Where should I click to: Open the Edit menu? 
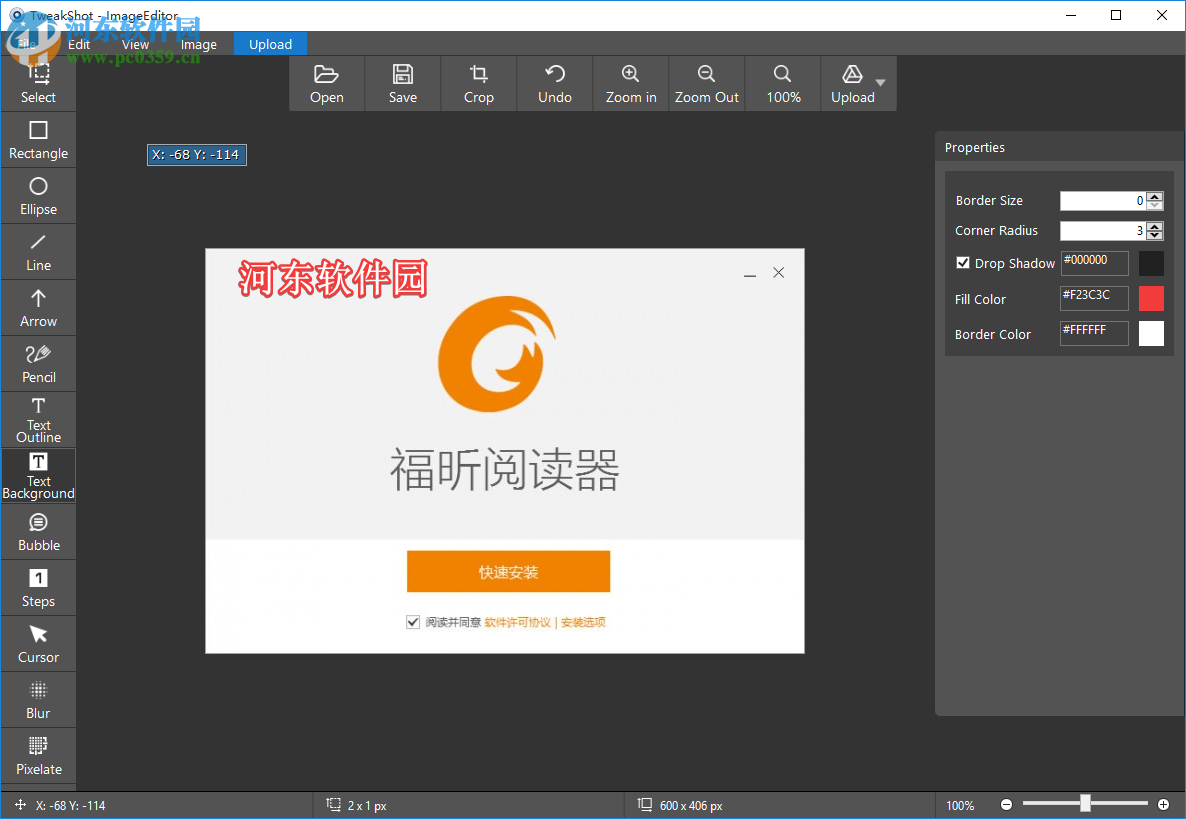coord(79,44)
